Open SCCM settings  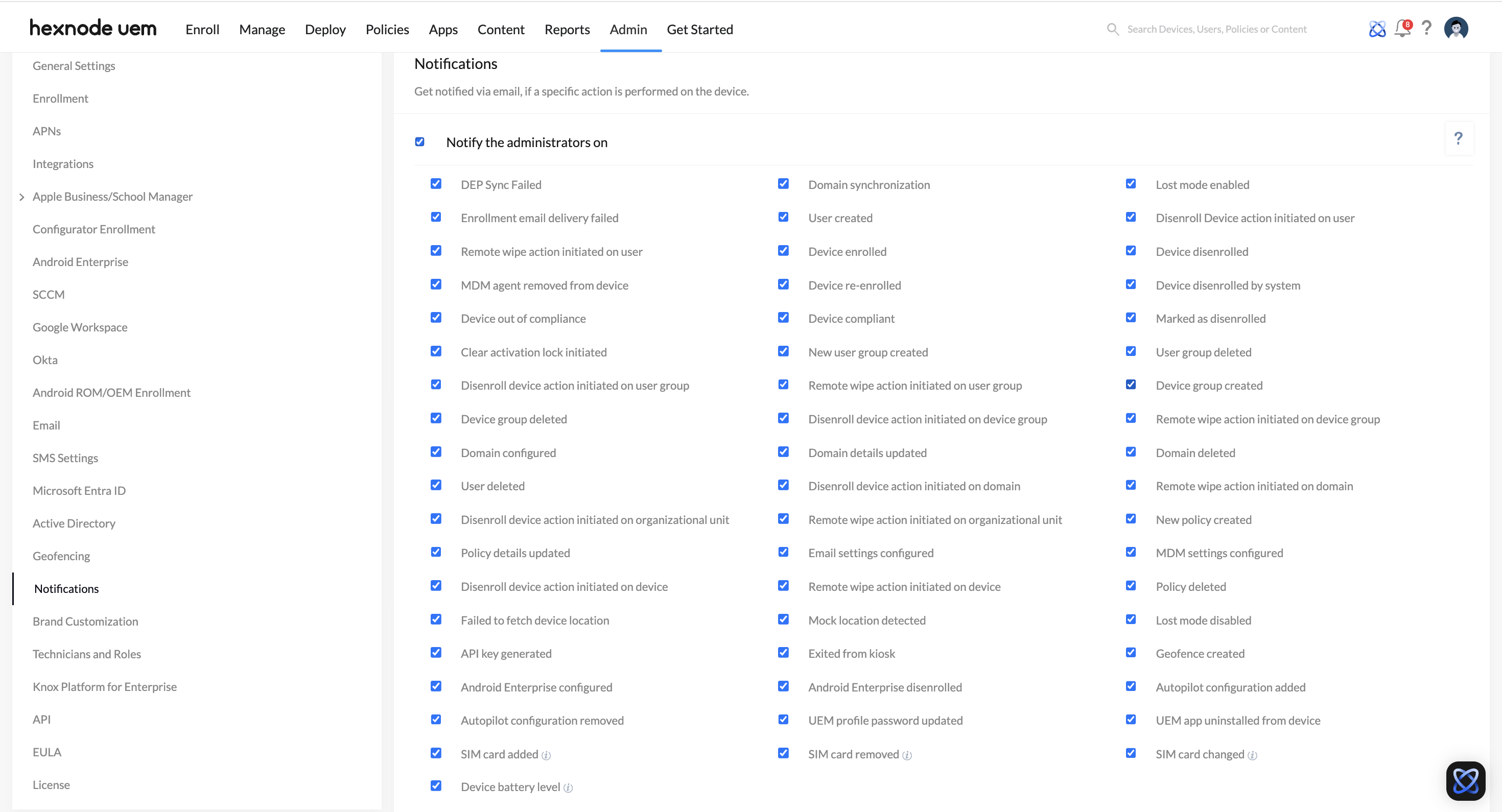coord(49,294)
